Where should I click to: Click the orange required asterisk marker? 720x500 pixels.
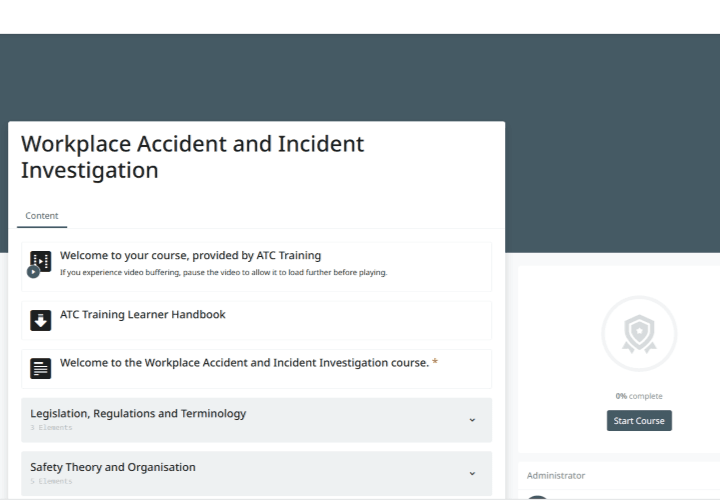click(x=435, y=363)
